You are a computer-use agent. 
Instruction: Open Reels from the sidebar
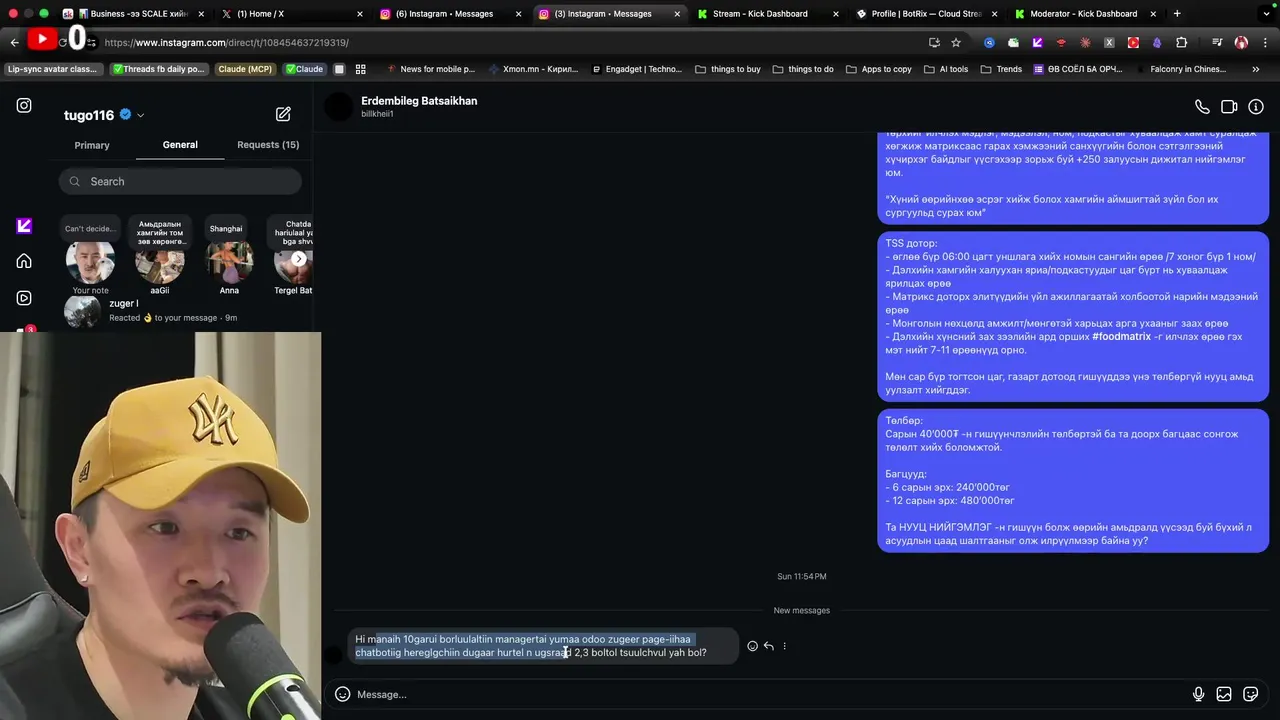24,298
